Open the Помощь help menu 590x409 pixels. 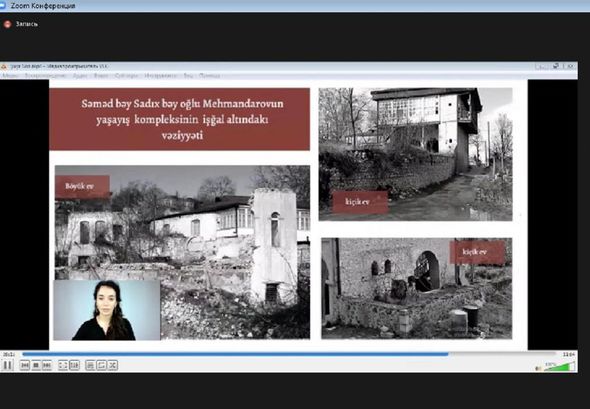[x=210, y=76]
